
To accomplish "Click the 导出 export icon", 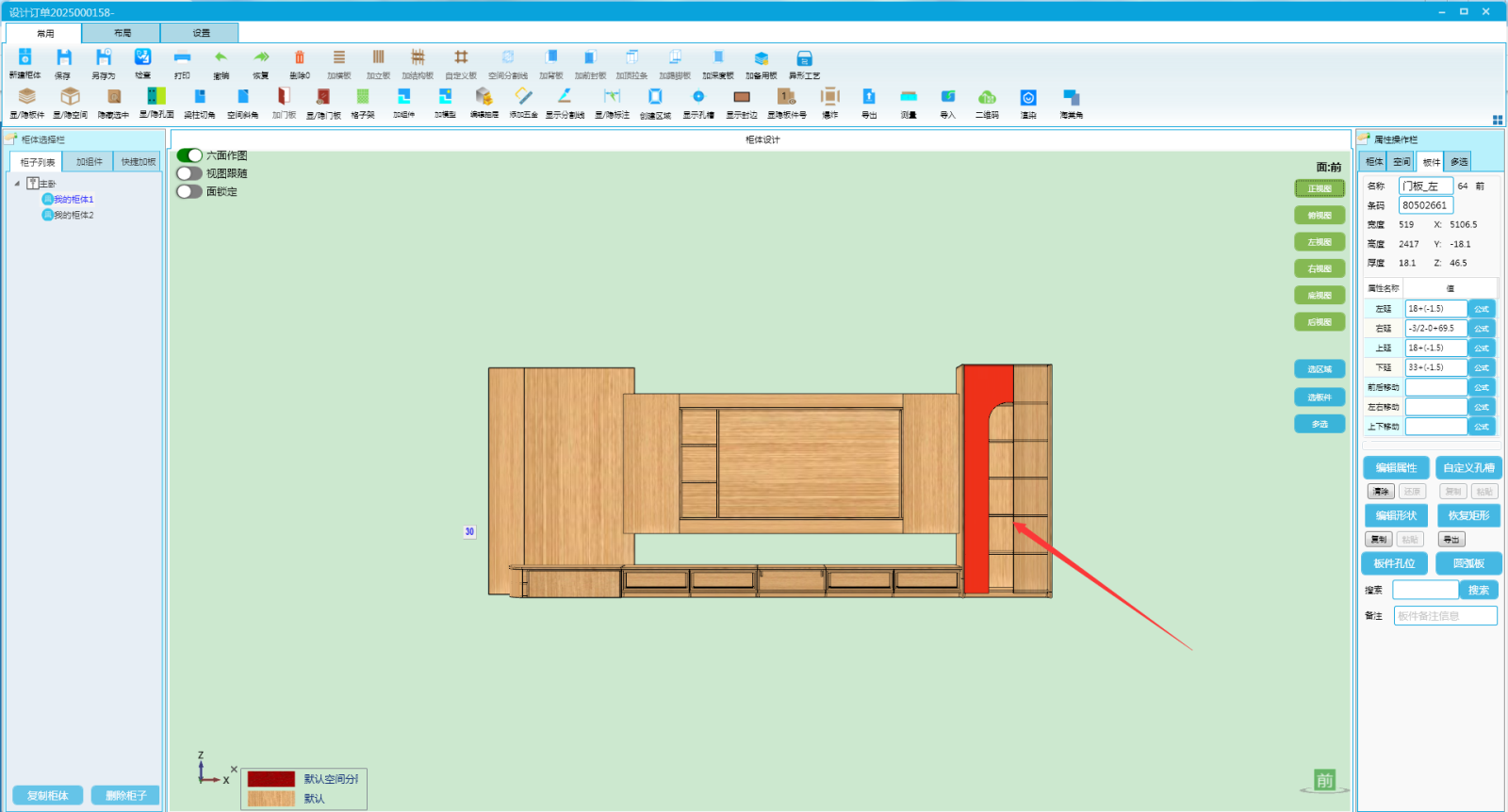I will [869, 96].
